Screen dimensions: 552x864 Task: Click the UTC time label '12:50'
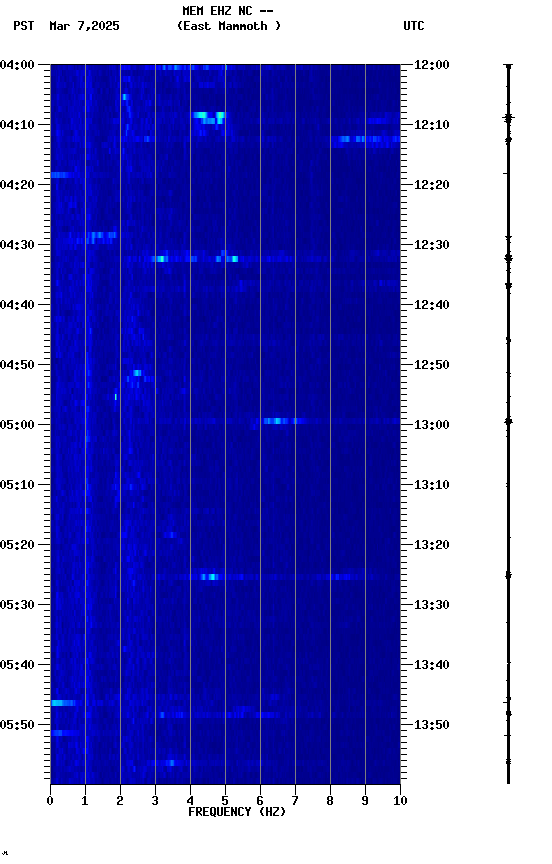432,365
